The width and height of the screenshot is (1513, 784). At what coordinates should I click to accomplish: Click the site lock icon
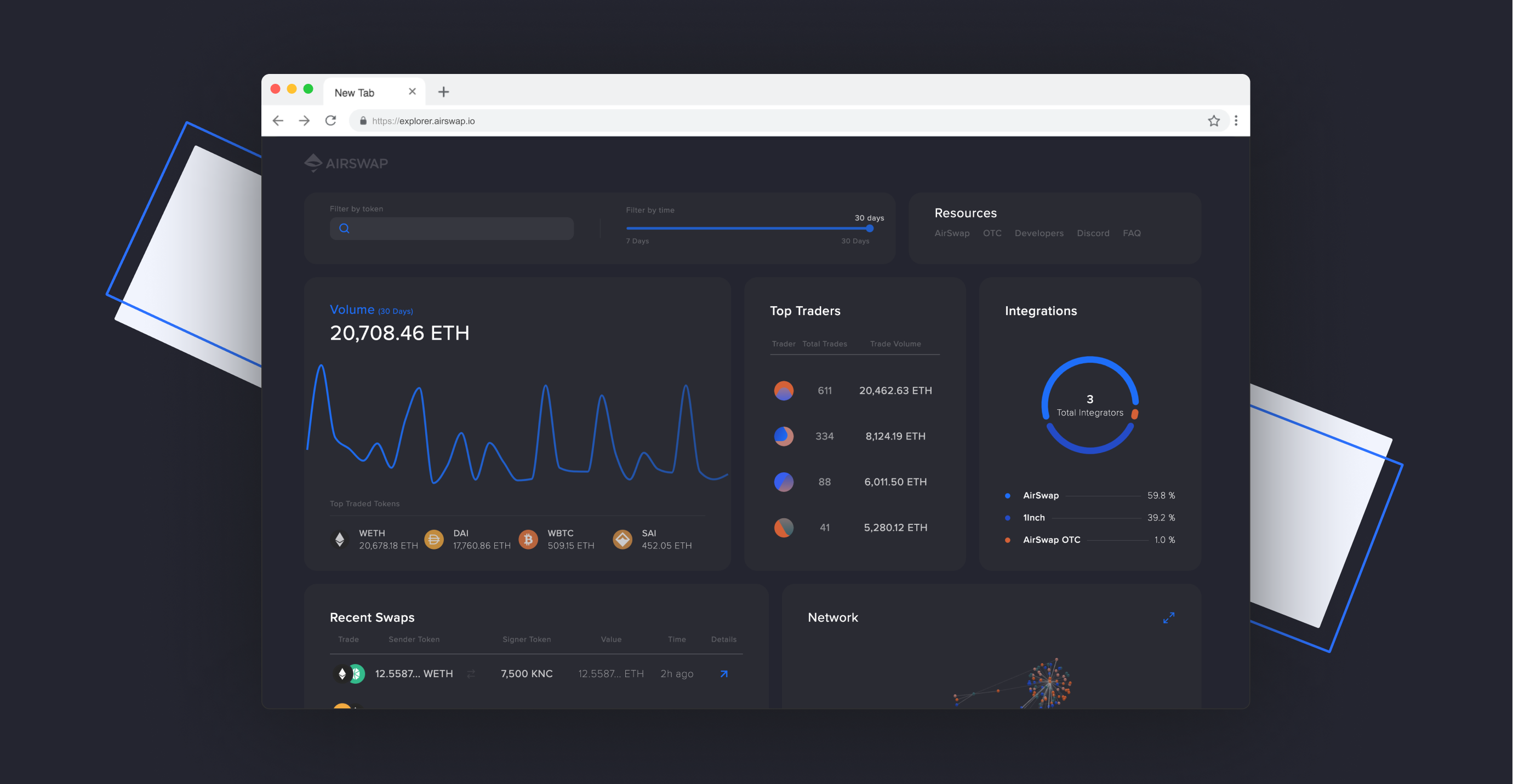coord(363,121)
